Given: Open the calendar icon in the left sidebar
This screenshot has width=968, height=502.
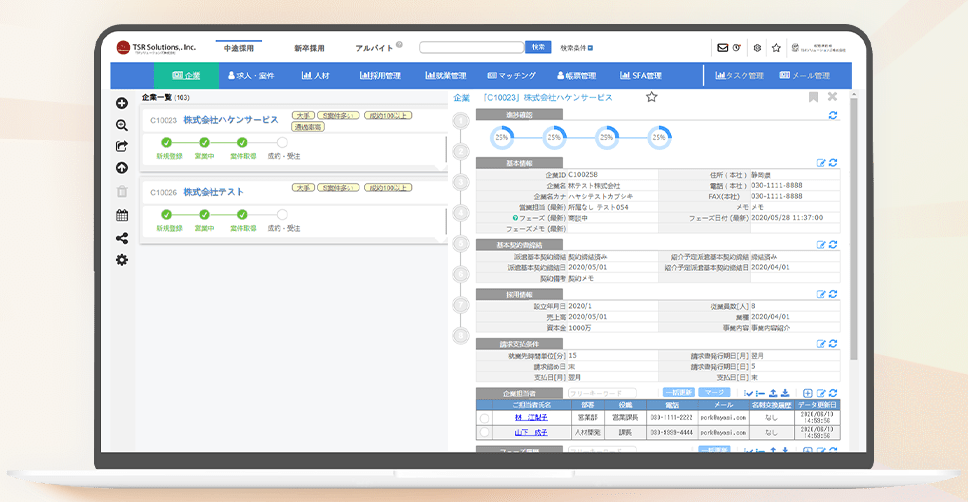Looking at the screenshot, I should tap(122, 215).
